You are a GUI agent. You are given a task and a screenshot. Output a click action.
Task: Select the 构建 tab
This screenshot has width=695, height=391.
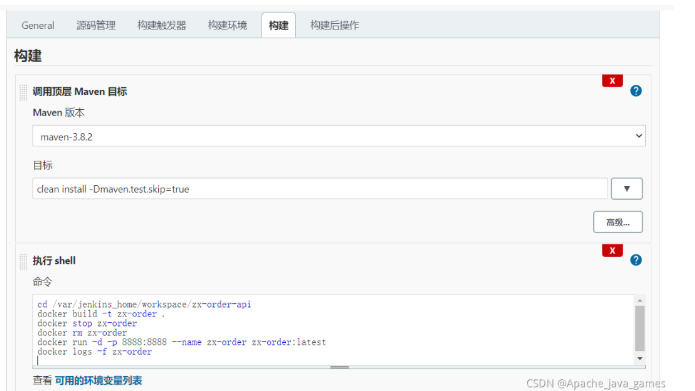(278, 25)
